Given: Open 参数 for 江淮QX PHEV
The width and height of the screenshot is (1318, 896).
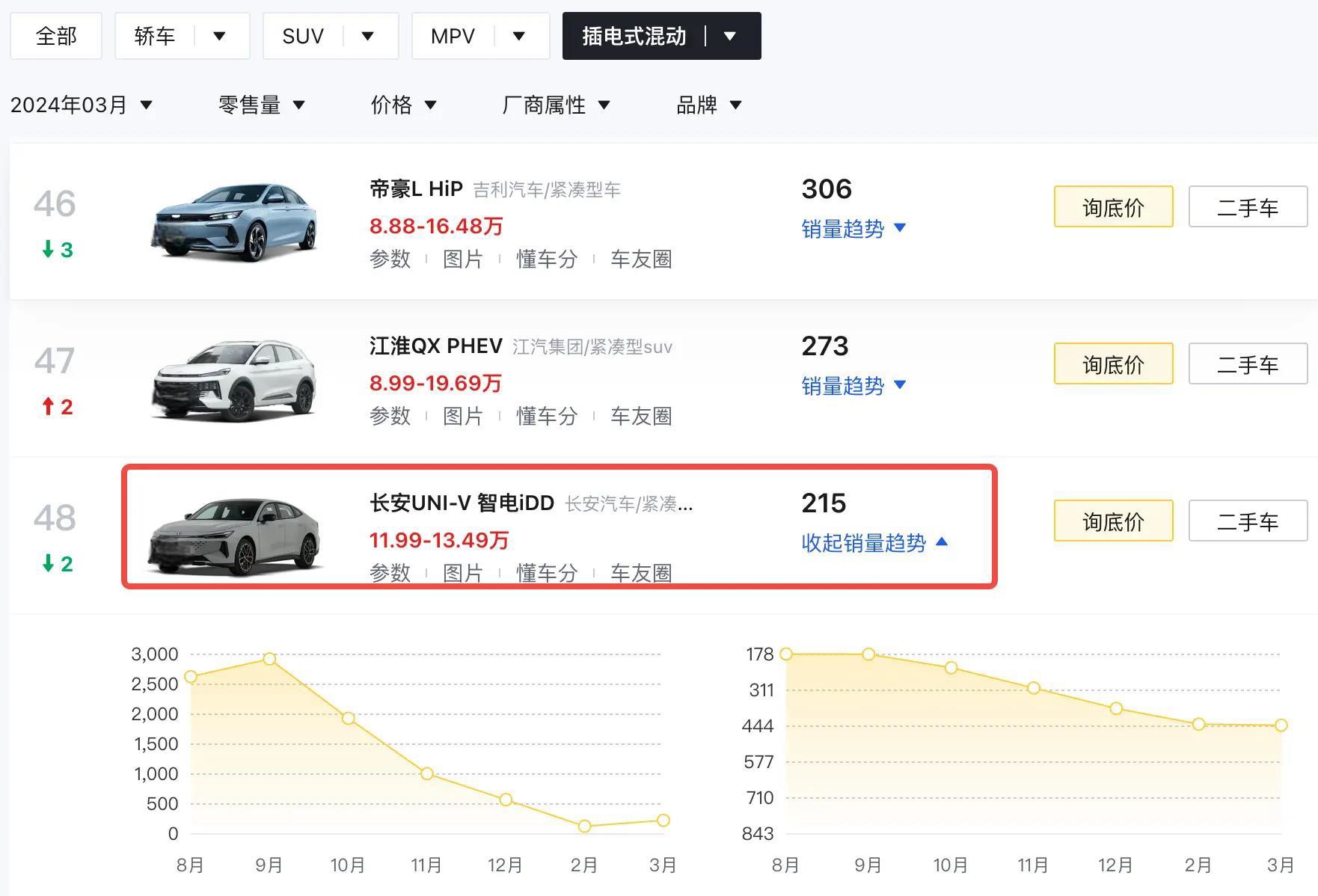Looking at the screenshot, I should [x=390, y=416].
